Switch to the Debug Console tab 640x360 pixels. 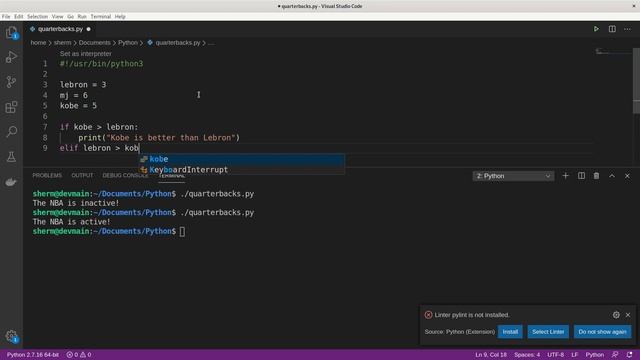click(125, 176)
